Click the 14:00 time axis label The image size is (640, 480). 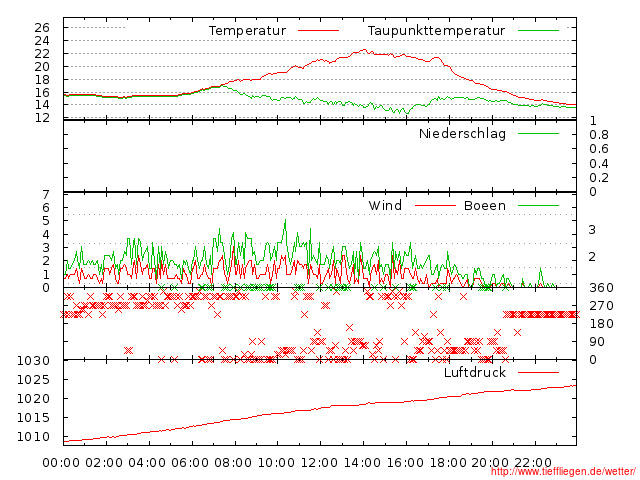click(362, 463)
